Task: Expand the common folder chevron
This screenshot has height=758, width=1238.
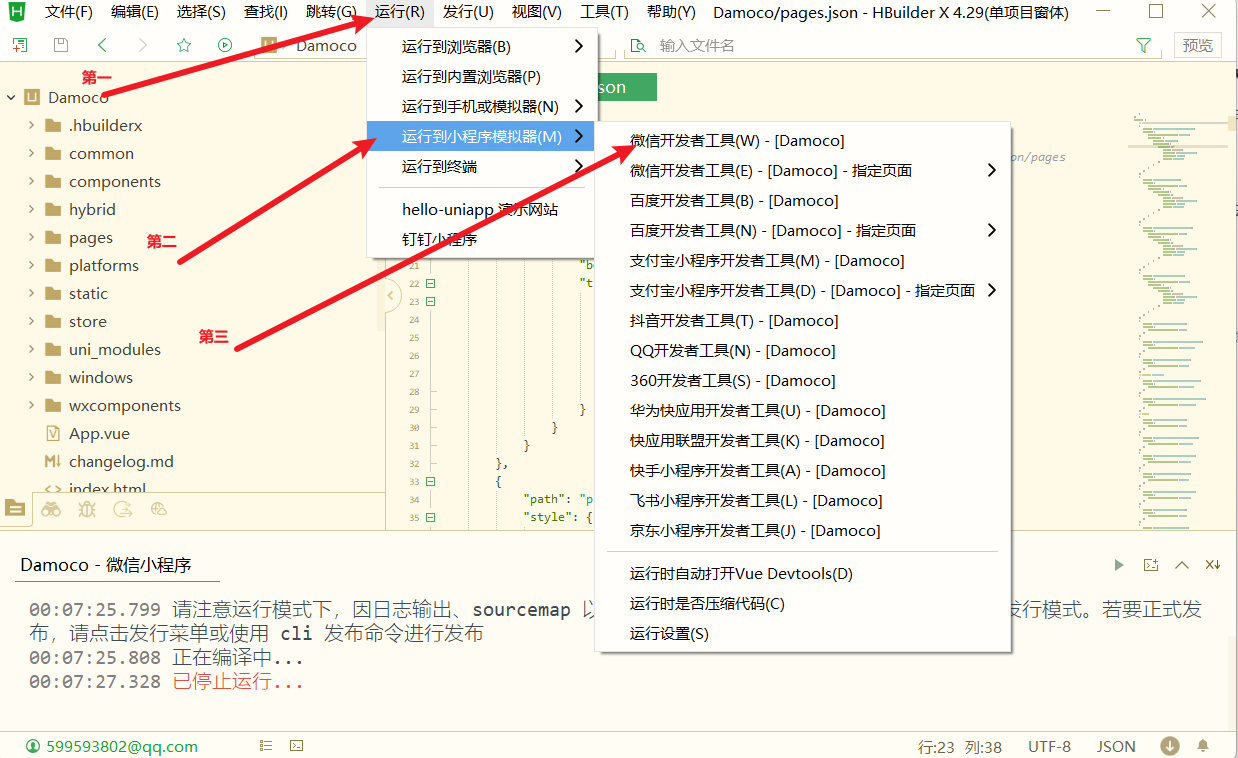Action: click(x=32, y=154)
